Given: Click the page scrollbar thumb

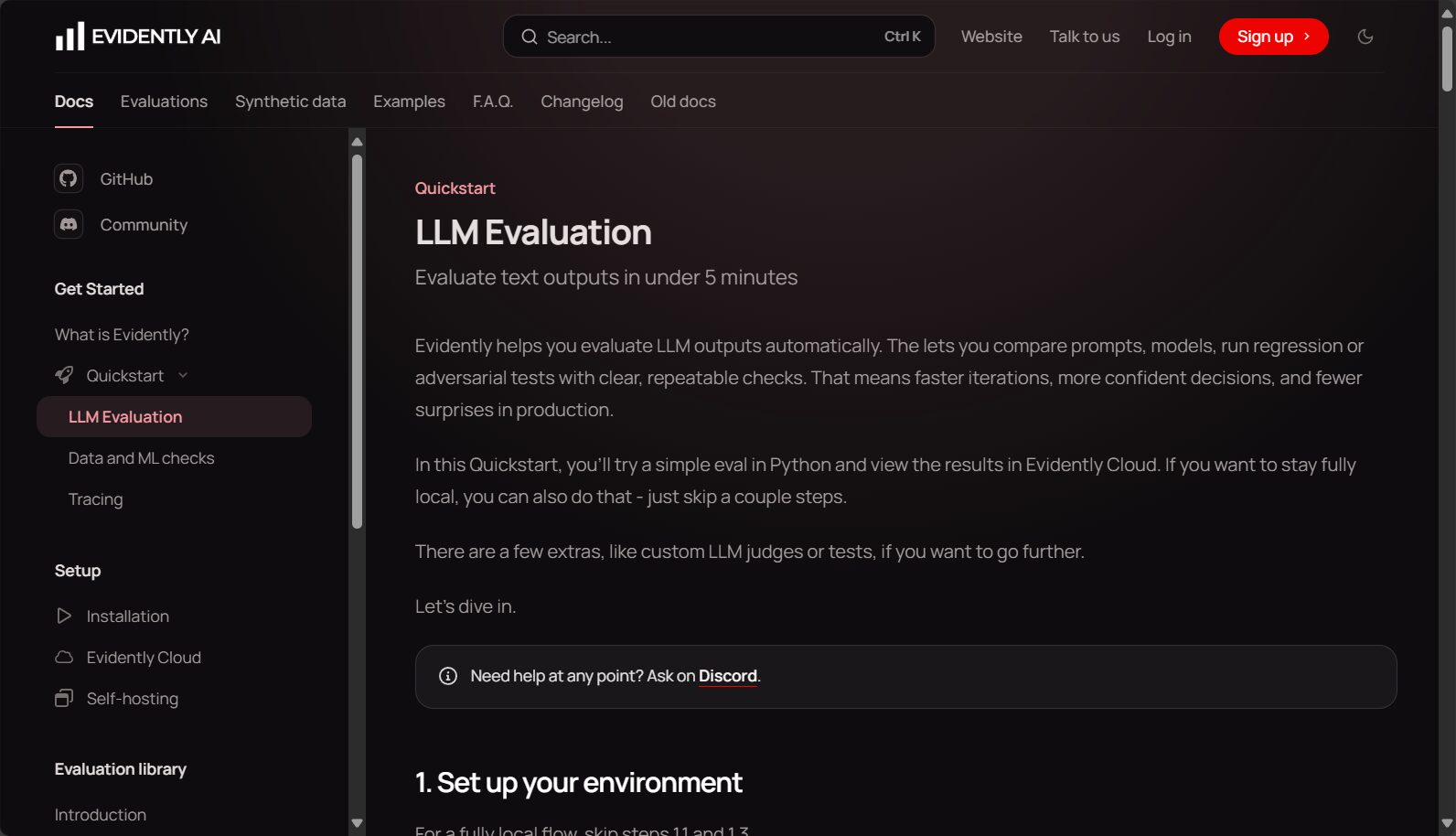Looking at the screenshot, I should tap(1447, 59).
